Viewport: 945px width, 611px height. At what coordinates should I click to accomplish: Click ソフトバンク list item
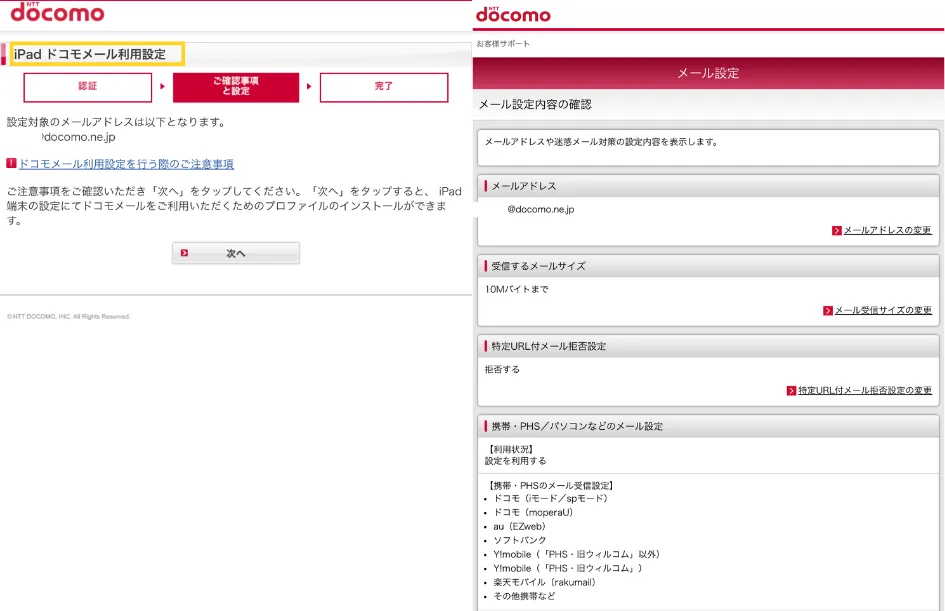point(520,540)
